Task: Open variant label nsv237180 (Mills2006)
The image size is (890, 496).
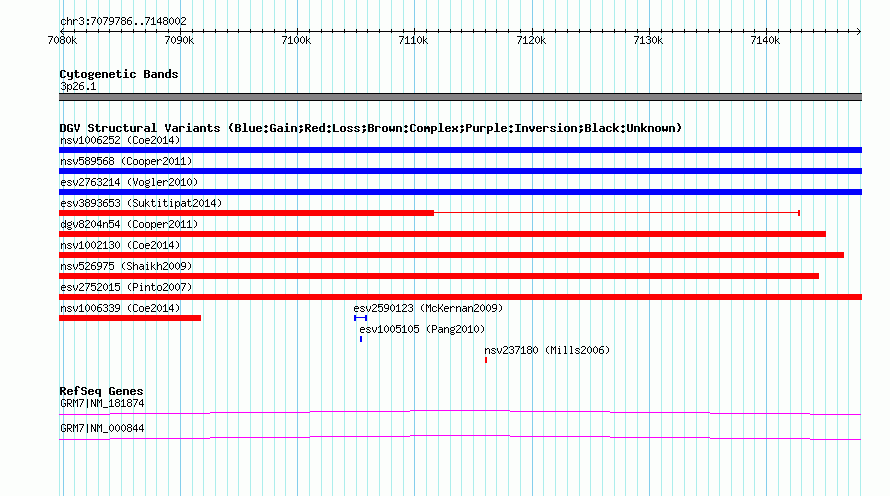Action: point(547,350)
